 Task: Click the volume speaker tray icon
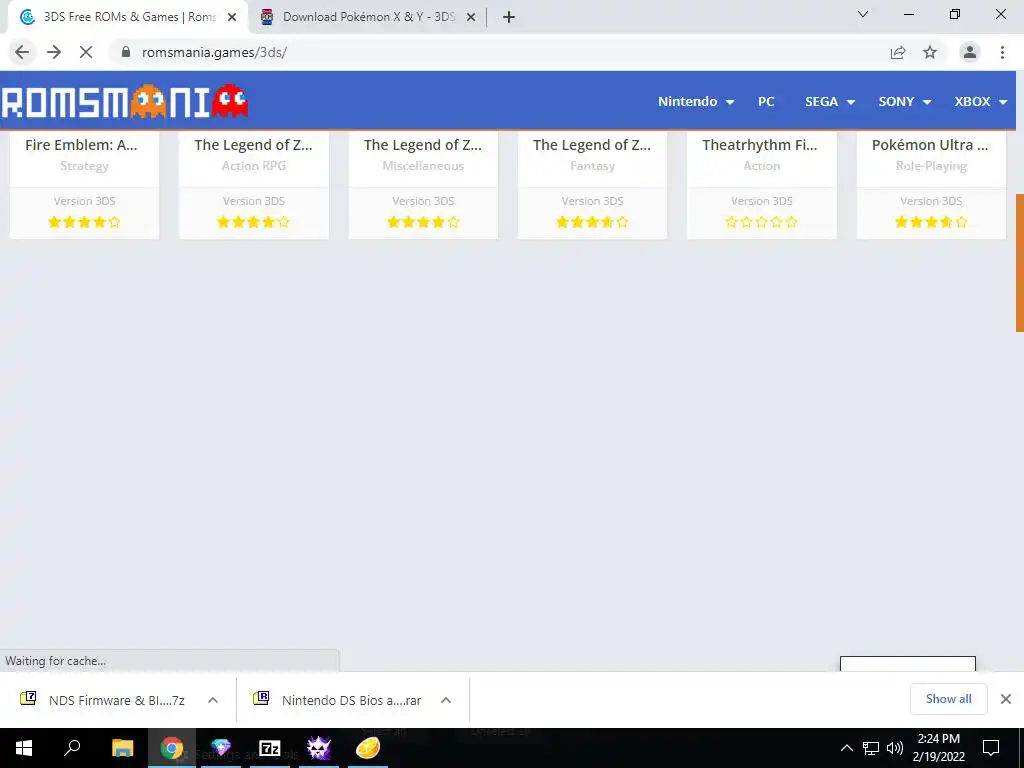(x=895, y=748)
